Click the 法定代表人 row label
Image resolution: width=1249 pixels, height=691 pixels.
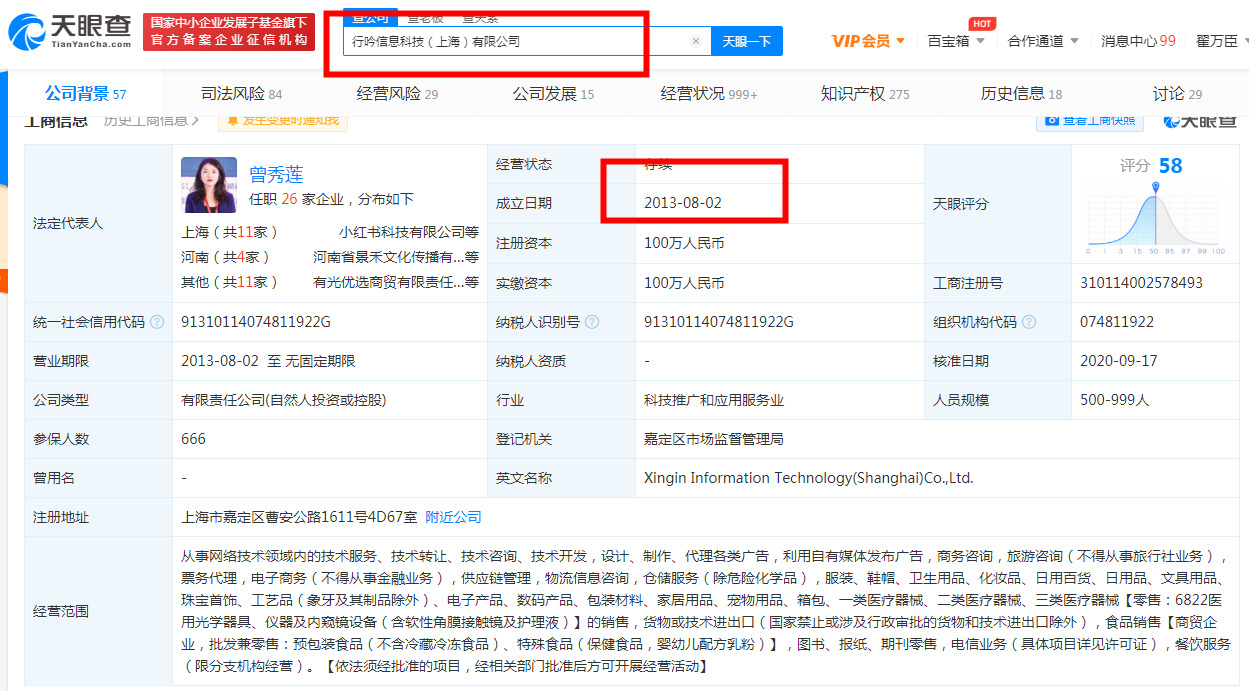point(68,223)
